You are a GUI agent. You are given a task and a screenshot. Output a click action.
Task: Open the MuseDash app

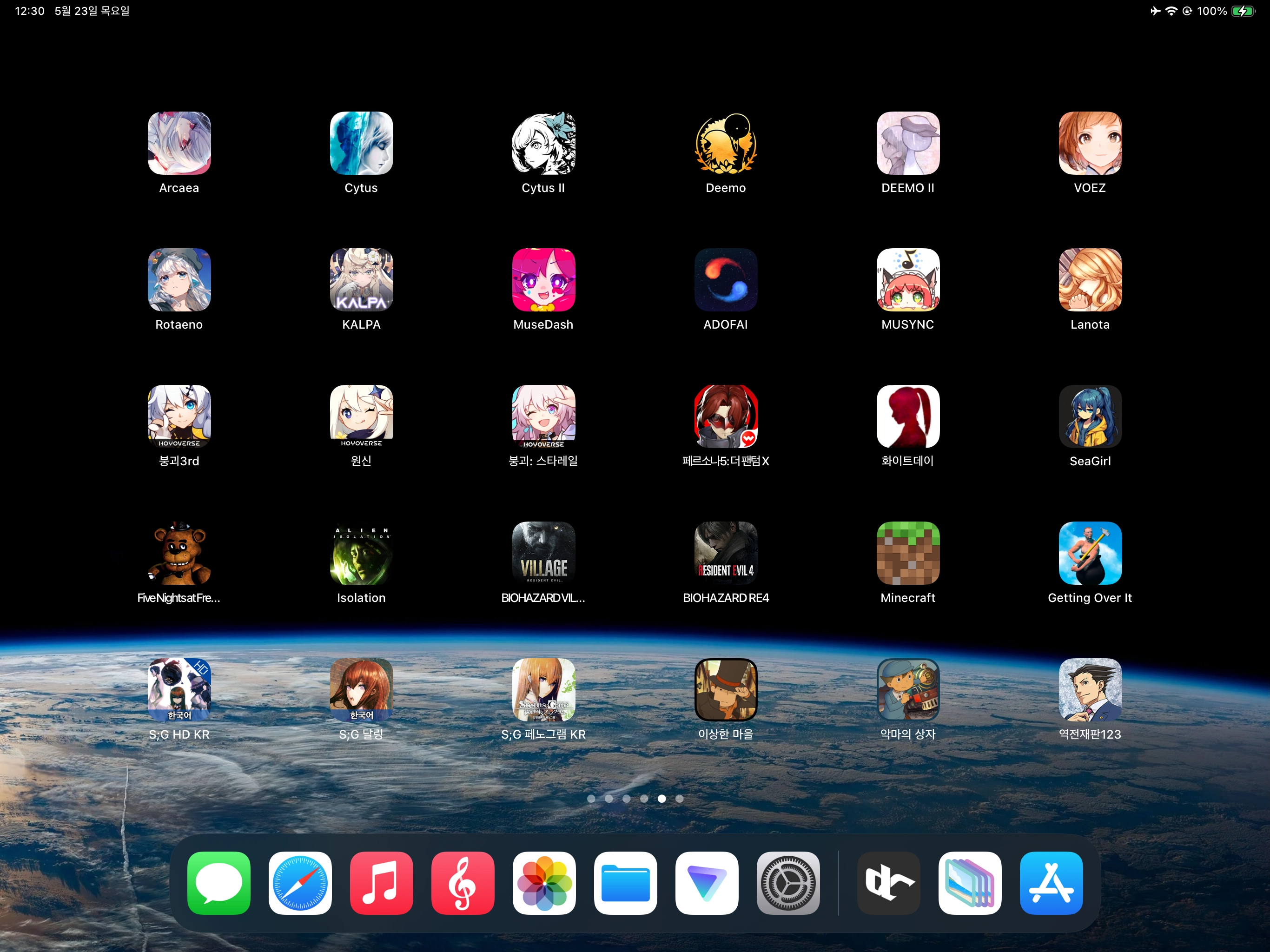click(543, 280)
